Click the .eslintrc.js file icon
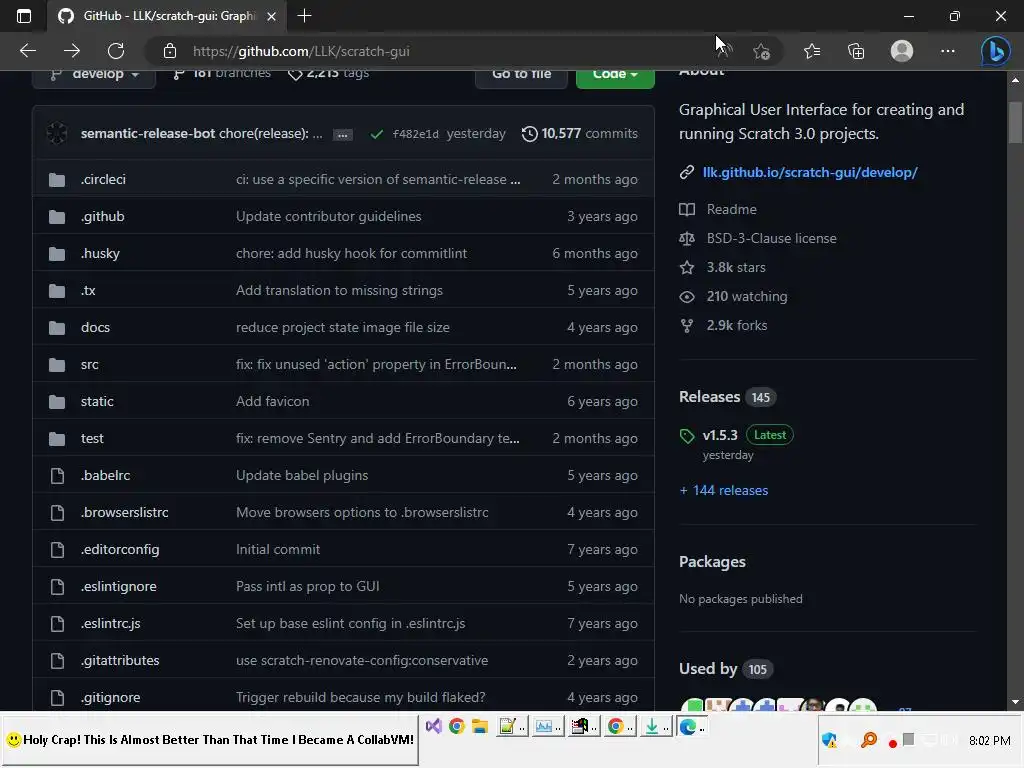The width and height of the screenshot is (1024, 768). click(57, 624)
